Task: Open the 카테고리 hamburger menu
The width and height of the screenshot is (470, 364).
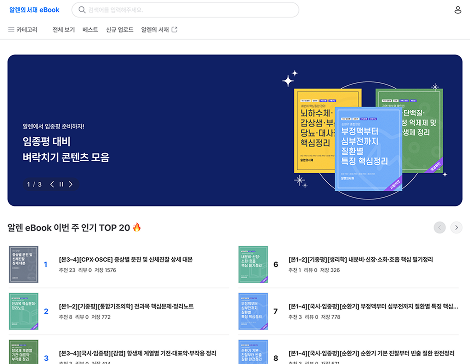Action: (x=11, y=30)
